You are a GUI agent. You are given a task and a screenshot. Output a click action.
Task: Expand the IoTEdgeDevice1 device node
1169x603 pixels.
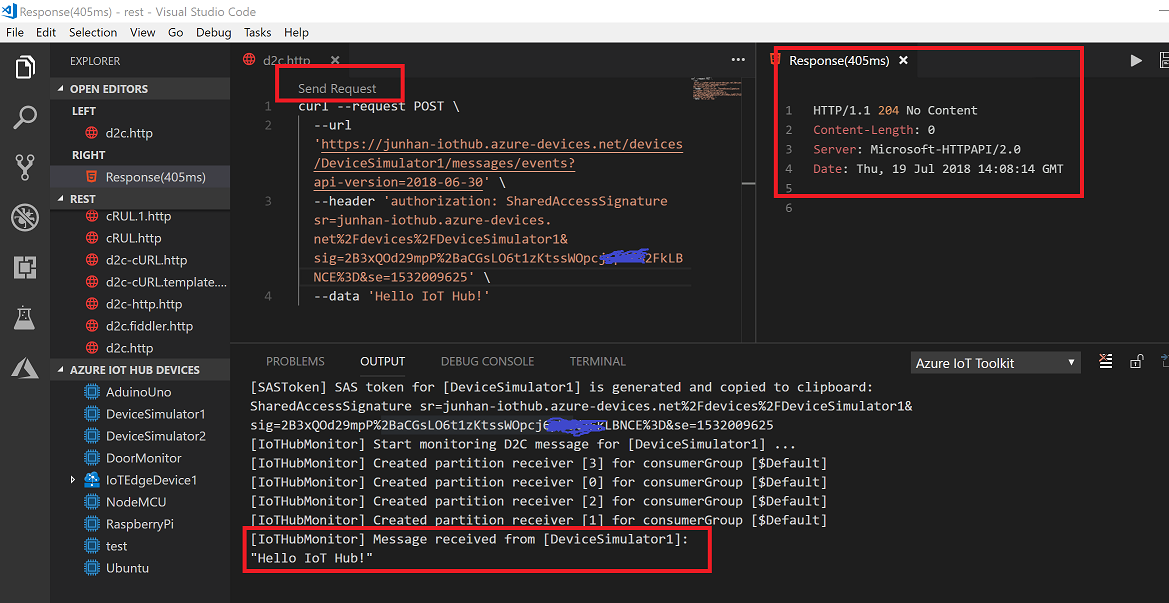pyautogui.click(x=72, y=479)
